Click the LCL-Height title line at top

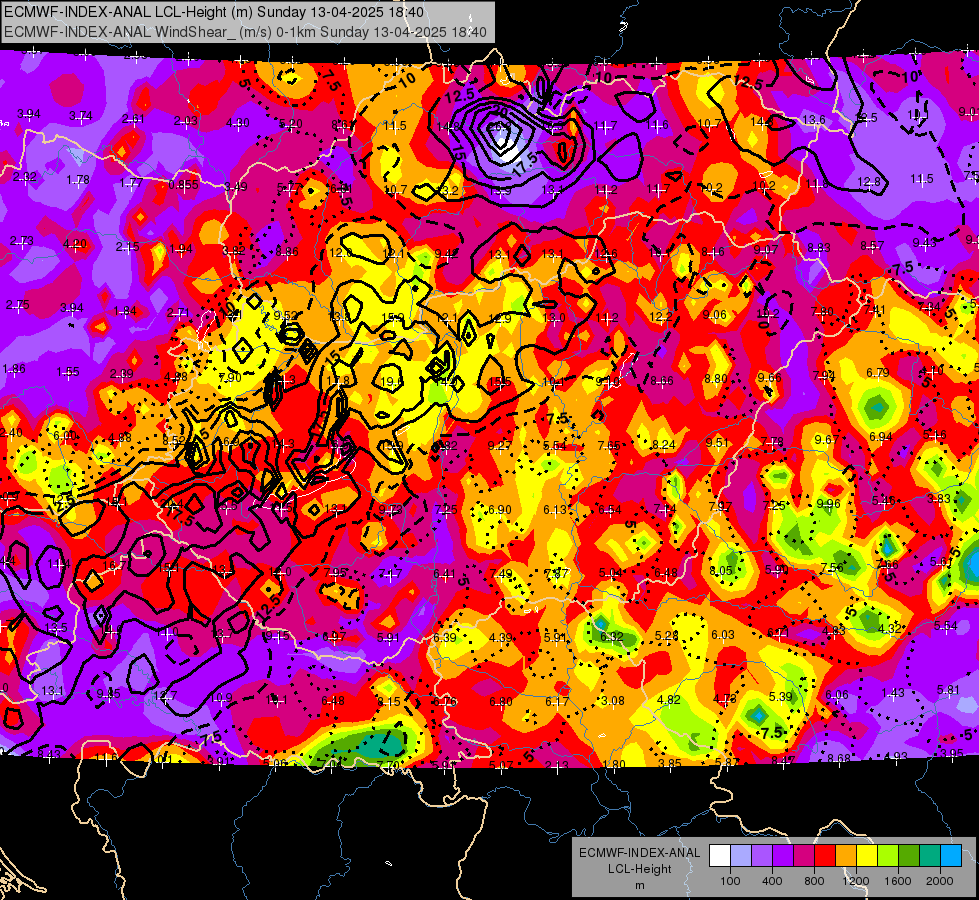(x=214, y=12)
